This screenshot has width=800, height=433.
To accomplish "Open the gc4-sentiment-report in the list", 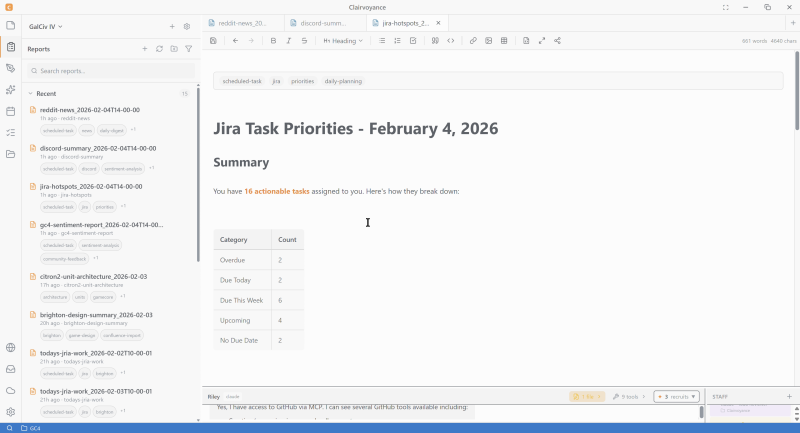I will [100, 225].
